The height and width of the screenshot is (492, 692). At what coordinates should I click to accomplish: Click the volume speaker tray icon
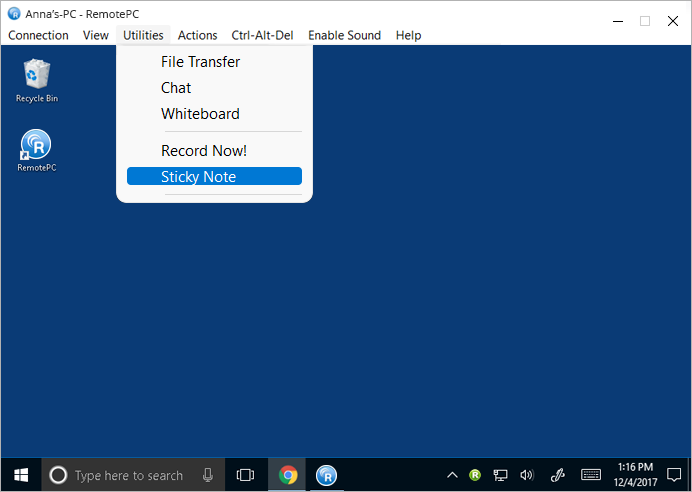(527, 475)
